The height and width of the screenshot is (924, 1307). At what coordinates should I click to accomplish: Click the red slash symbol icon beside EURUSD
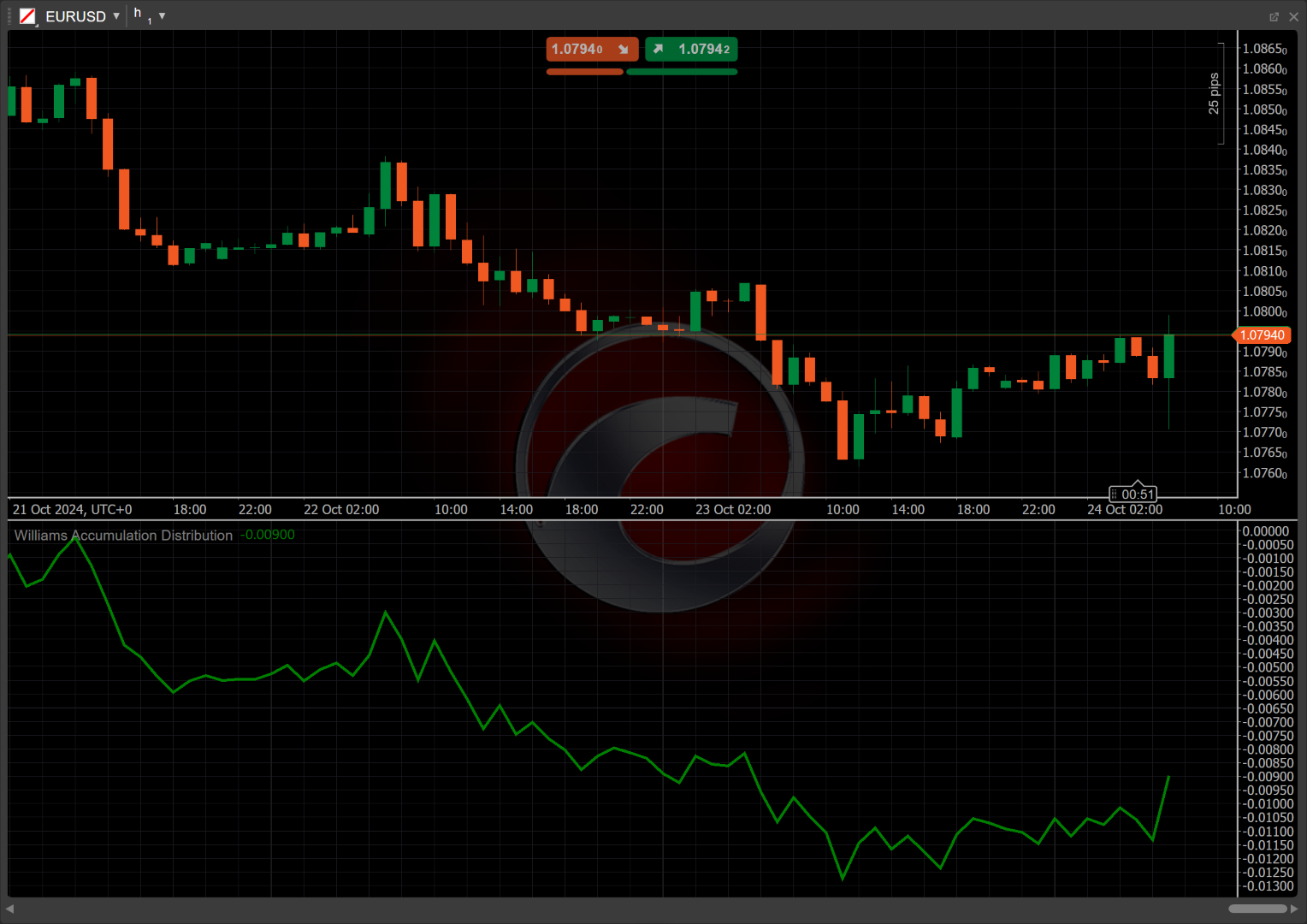pyautogui.click(x=27, y=16)
